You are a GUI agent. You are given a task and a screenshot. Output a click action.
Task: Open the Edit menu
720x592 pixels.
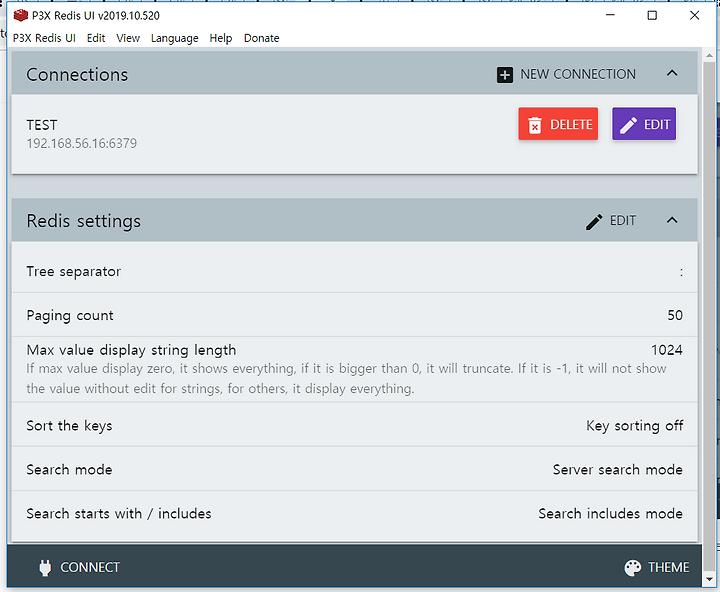[x=96, y=38]
